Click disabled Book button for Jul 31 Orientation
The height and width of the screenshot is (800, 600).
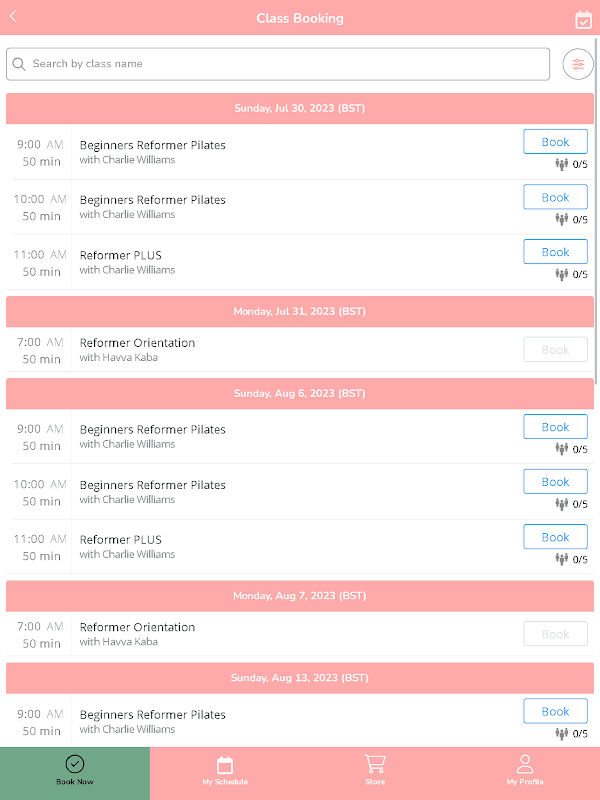[555, 350]
